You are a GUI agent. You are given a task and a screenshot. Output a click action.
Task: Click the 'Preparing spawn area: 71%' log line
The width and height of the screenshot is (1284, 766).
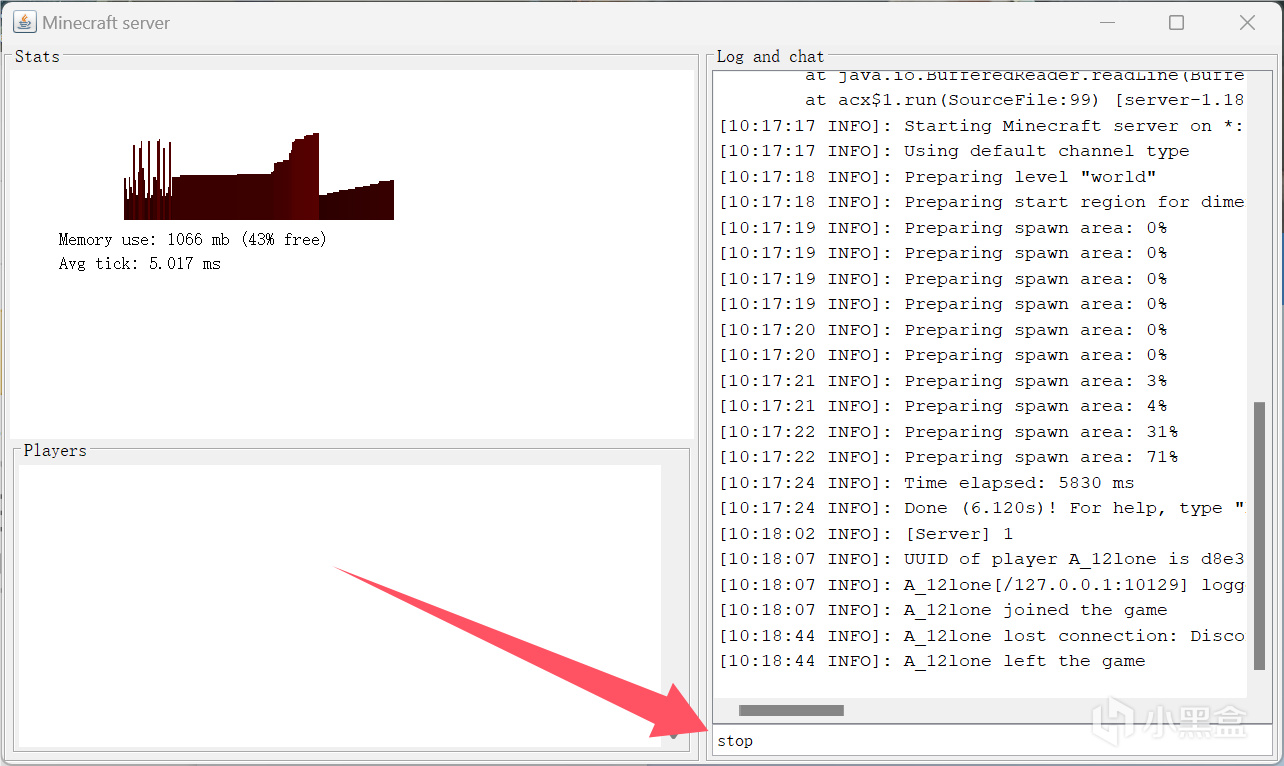click(x=949, y=457)
